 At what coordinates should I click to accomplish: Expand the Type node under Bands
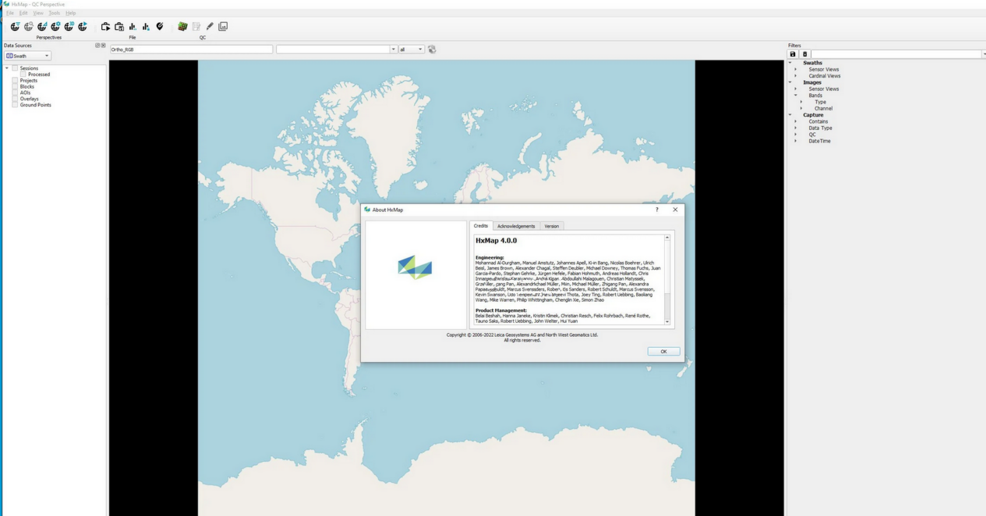click(801, 102)
